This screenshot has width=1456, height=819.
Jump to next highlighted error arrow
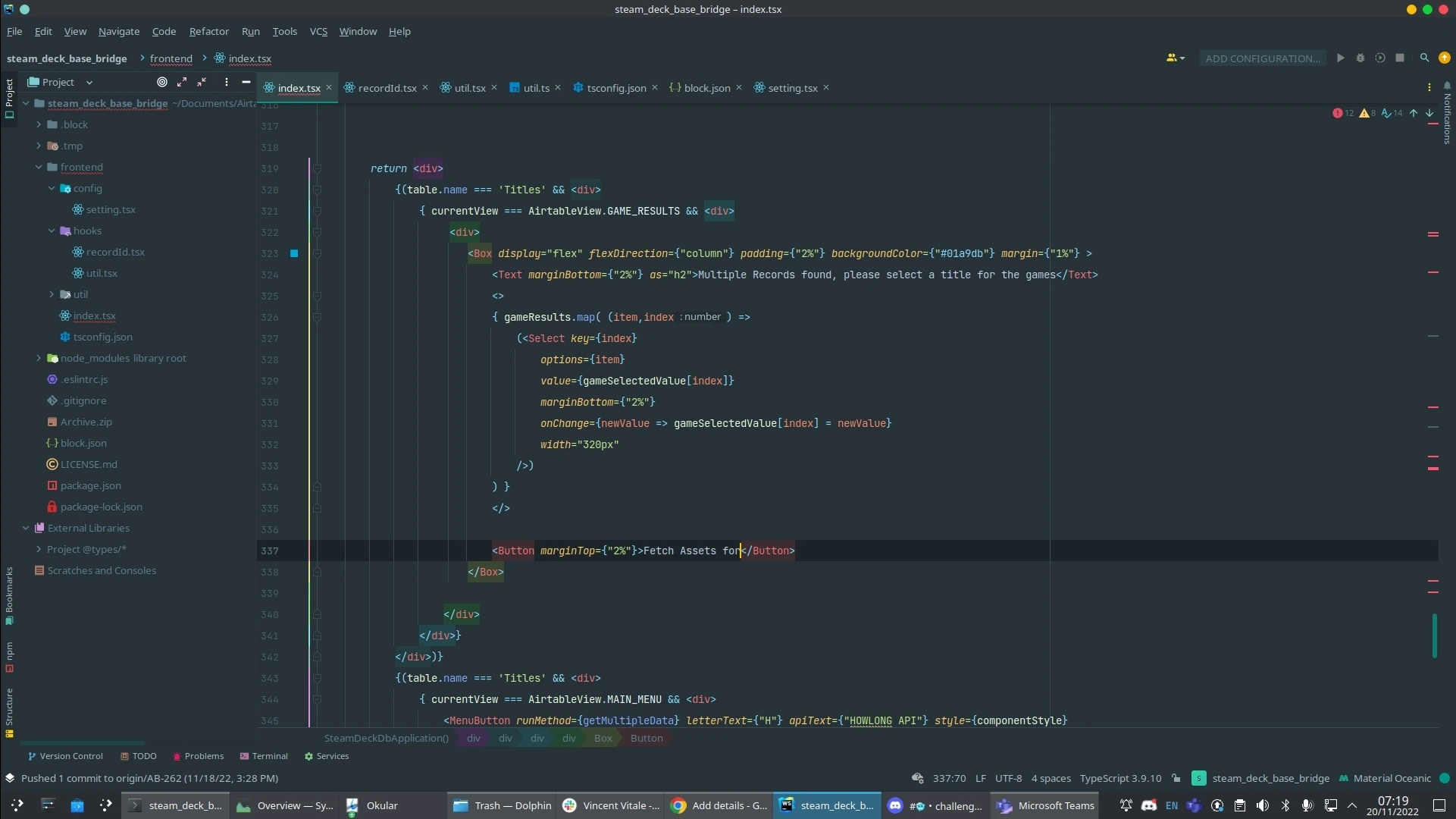(1429, 113)
